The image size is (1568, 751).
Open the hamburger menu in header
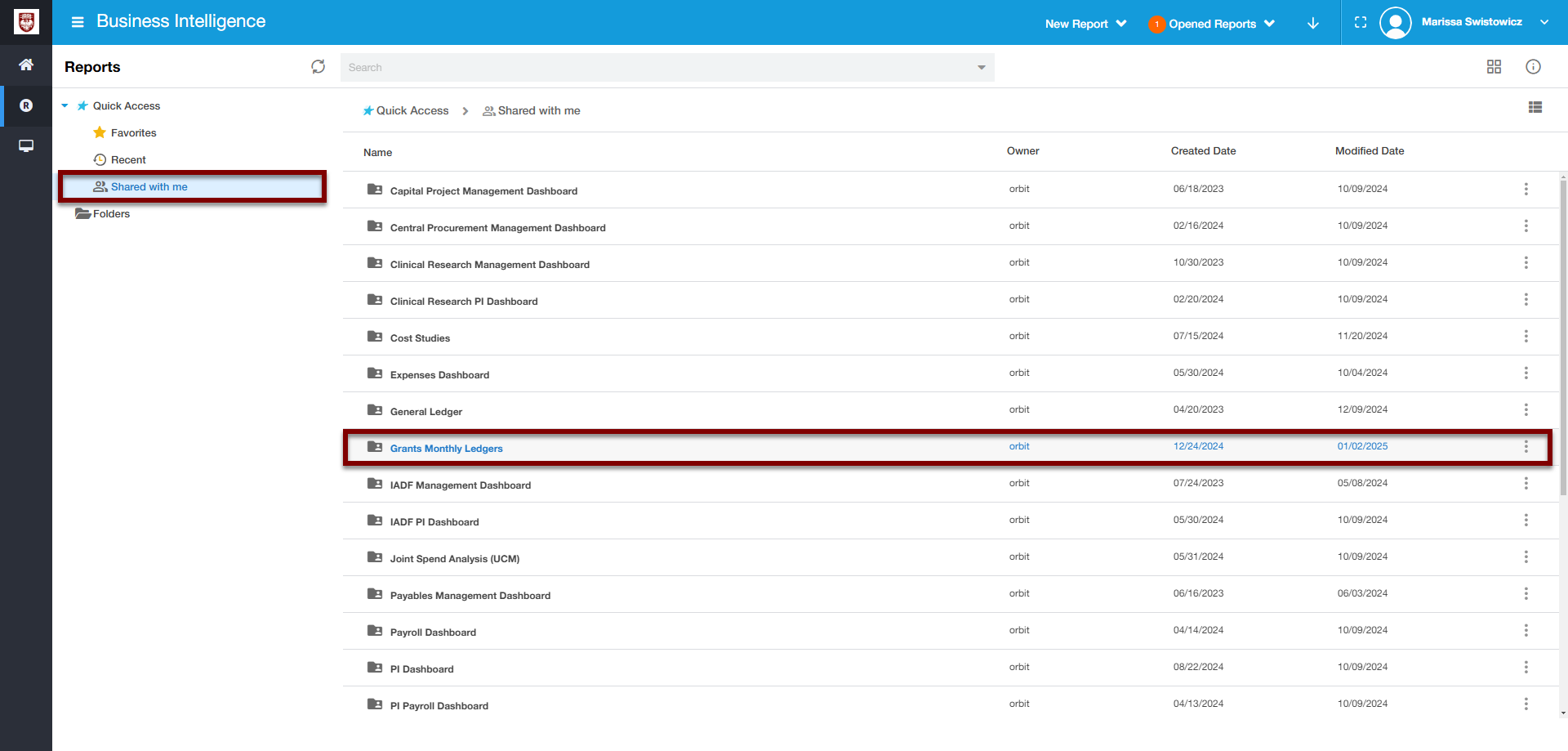78,22
